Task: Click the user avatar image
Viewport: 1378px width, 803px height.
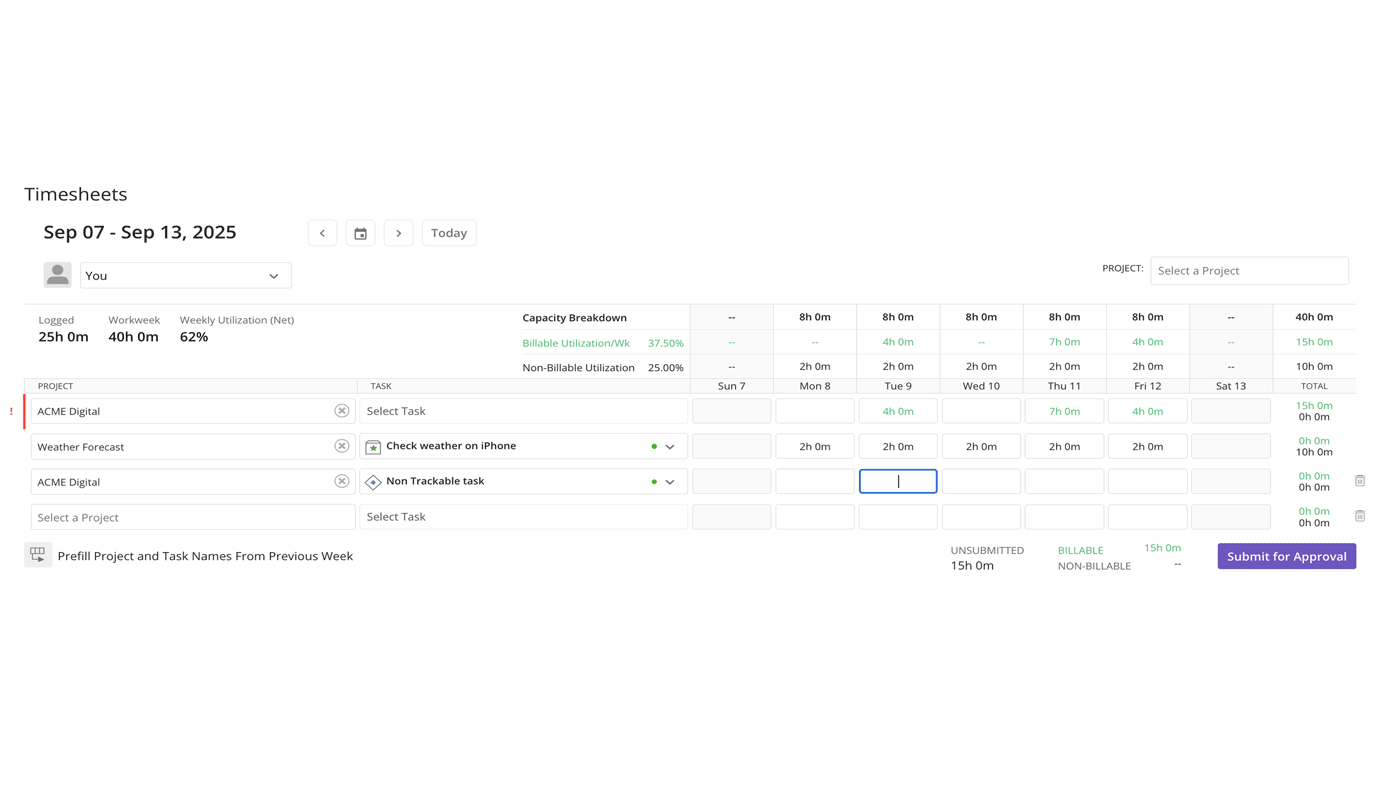Action: [57, 274]
